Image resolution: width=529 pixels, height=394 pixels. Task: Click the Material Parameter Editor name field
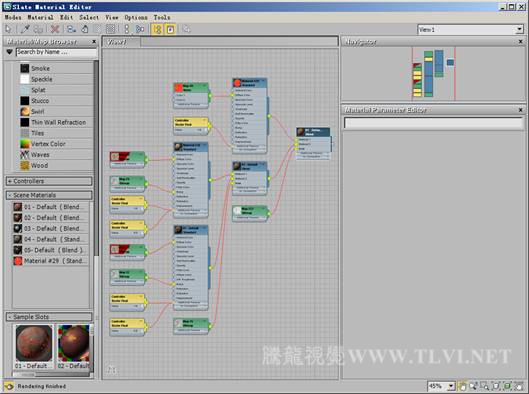pyautogui.click(x=433, y=123)
